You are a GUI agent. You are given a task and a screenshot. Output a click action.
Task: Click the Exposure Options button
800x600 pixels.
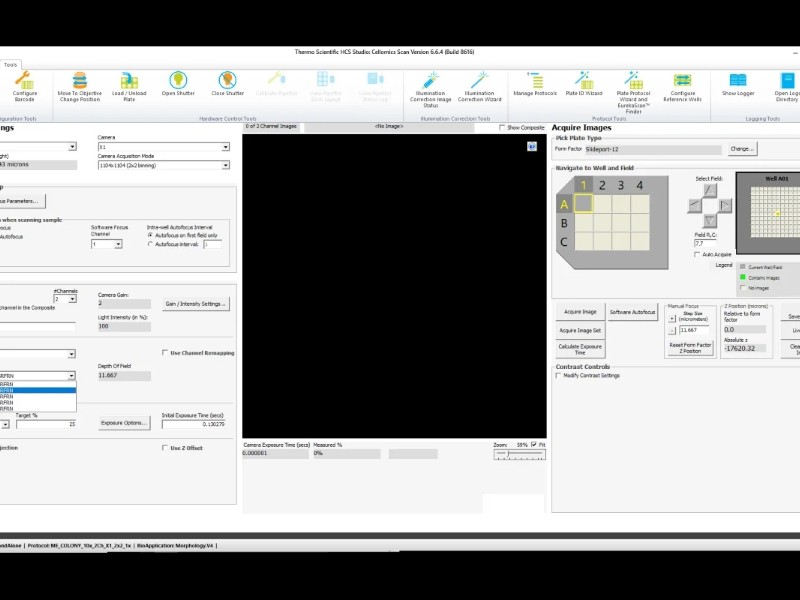pos(123,423)
